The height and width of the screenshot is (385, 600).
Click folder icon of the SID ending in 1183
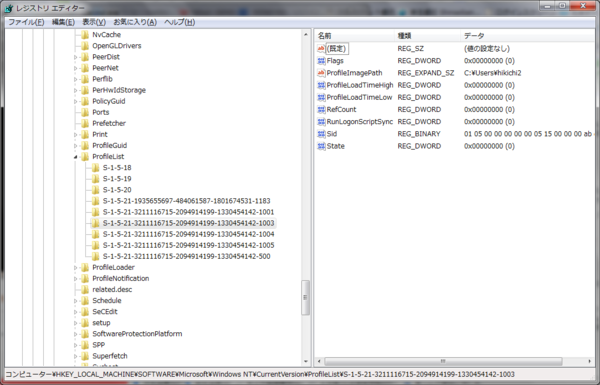click(x=95, y=201)
